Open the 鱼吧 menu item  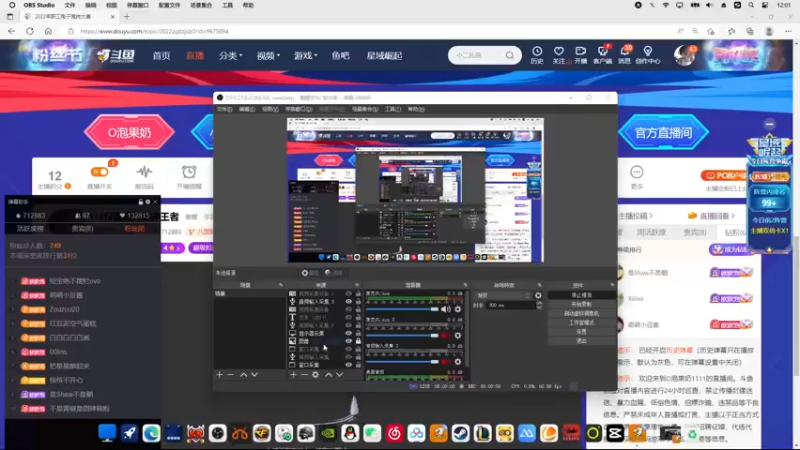pos(340,55)
